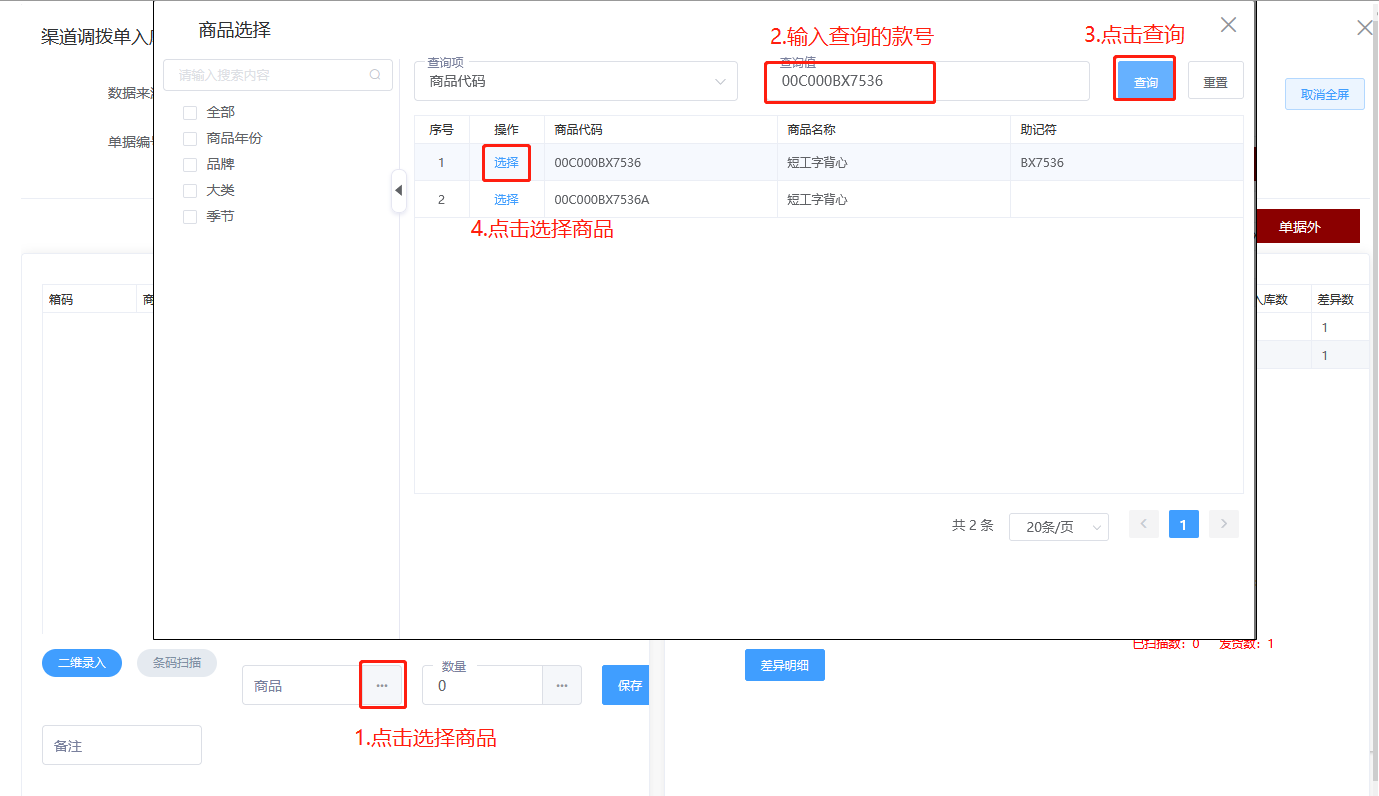Screen dimensions: 1379x796
Task: Click the 重置 button
Action: coord(1216,82)
